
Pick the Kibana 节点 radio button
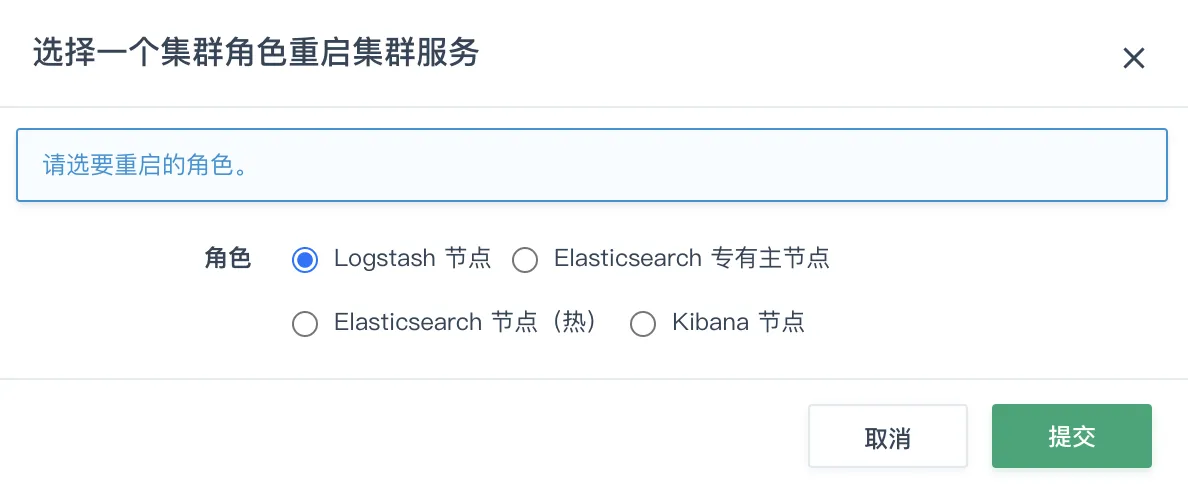642,324
